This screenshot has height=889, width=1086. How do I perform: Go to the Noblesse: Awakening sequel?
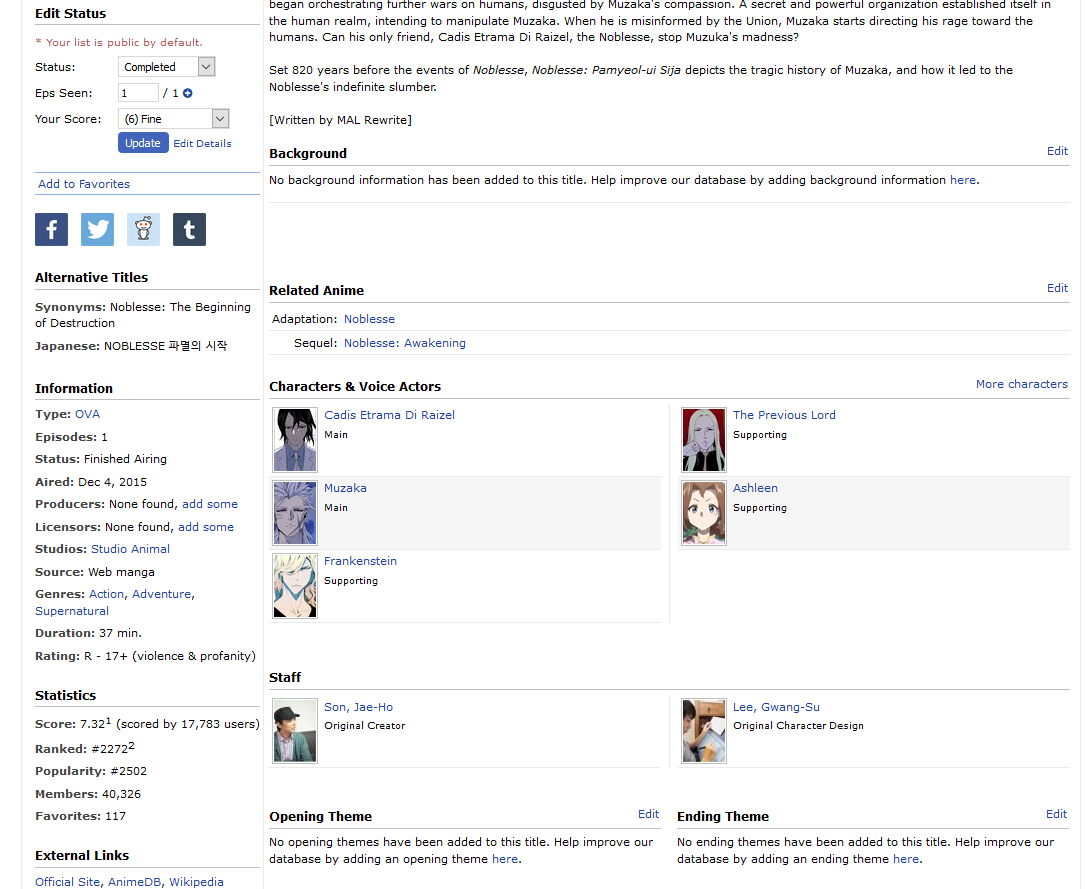pyautogui.click(x=404, y=343)
